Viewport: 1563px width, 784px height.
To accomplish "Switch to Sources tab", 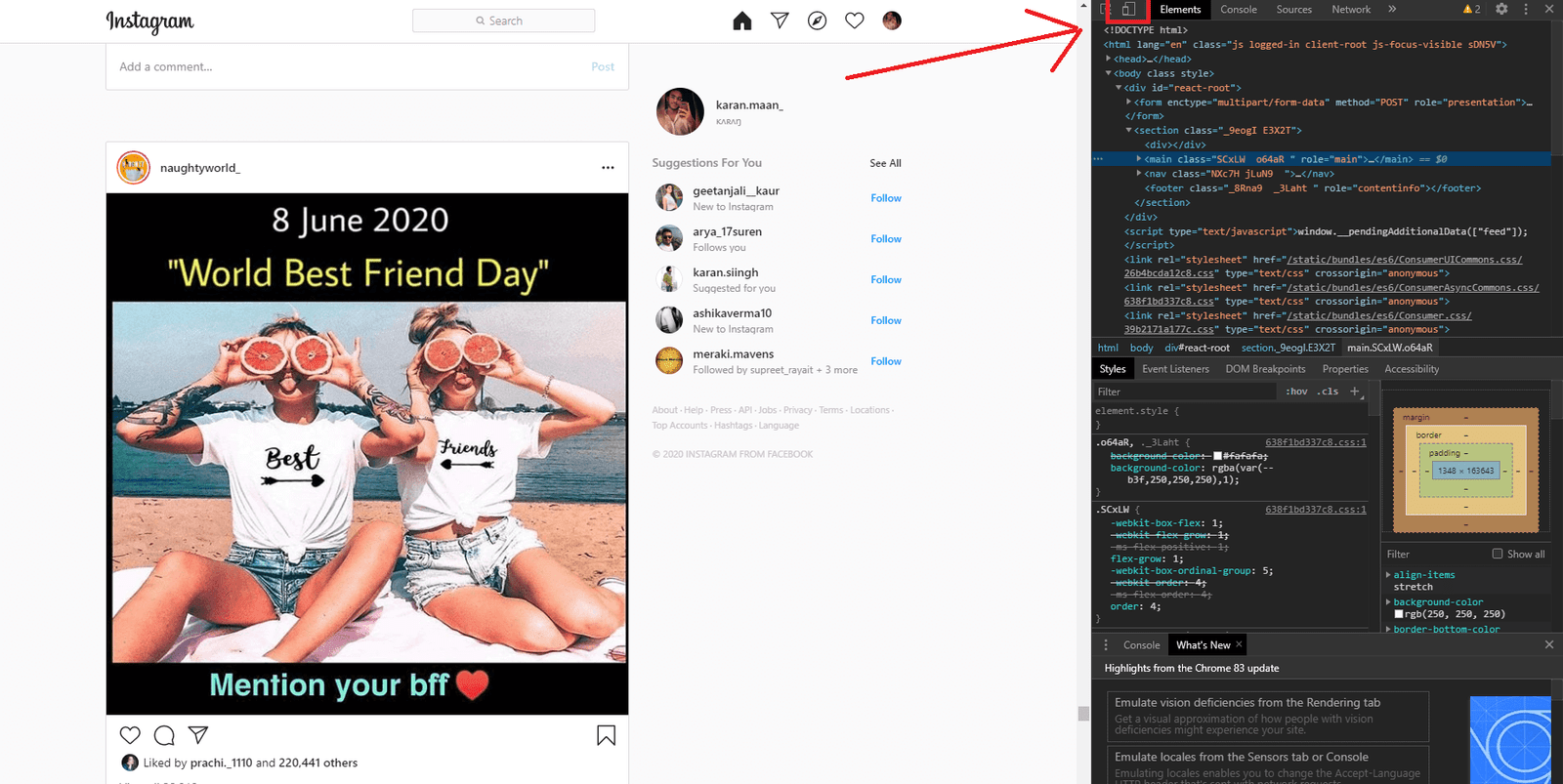I will click(x=1294, y=9).
